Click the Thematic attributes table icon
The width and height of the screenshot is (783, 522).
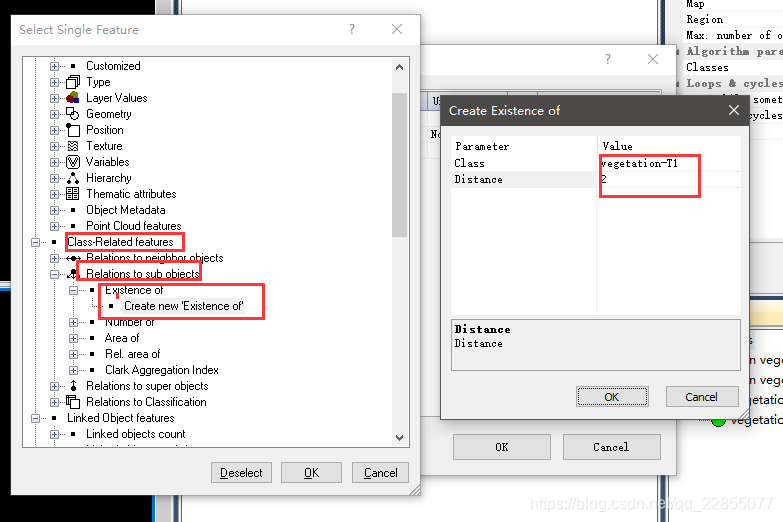pyautogui.click(x=73, y=194)
